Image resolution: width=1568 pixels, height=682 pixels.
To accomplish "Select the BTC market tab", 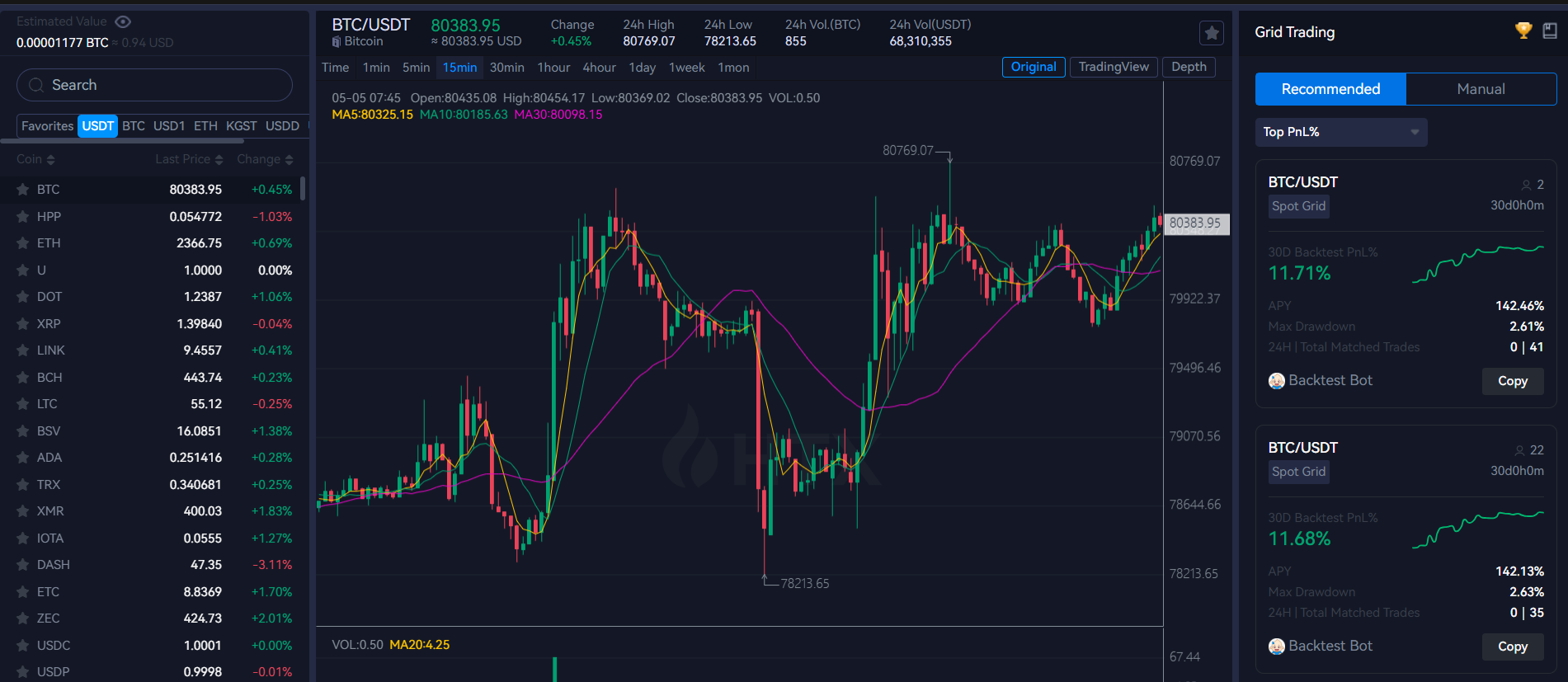I will [134, 126].
